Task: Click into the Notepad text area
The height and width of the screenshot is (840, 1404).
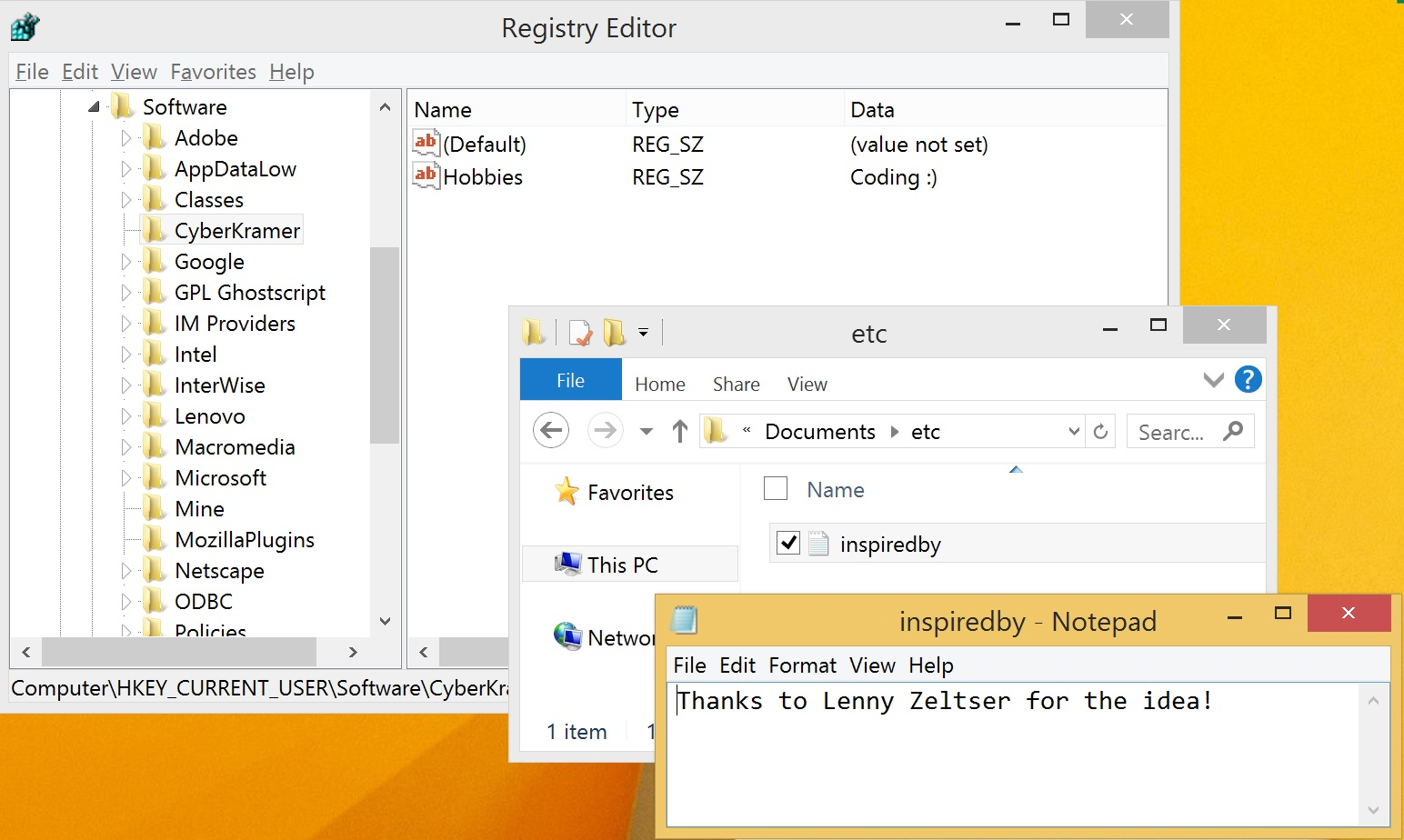Action: 1013,754
